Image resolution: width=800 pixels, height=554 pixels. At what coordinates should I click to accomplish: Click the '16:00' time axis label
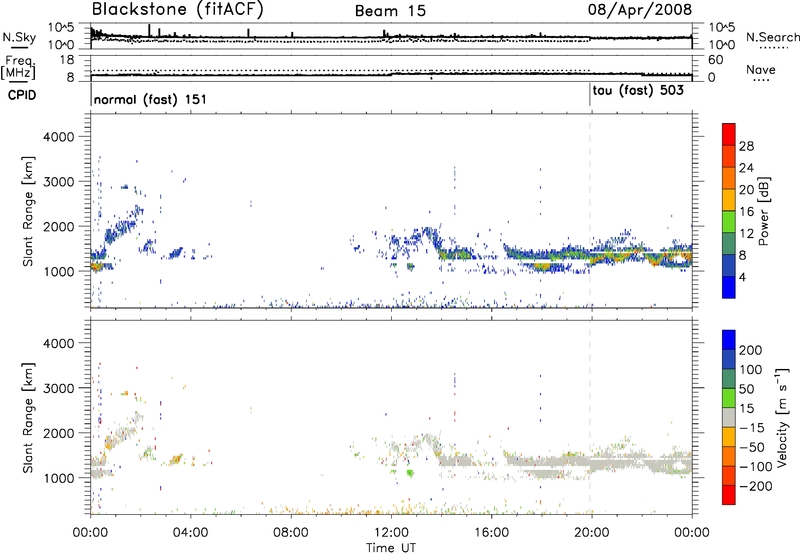click(x=491, y=533)
